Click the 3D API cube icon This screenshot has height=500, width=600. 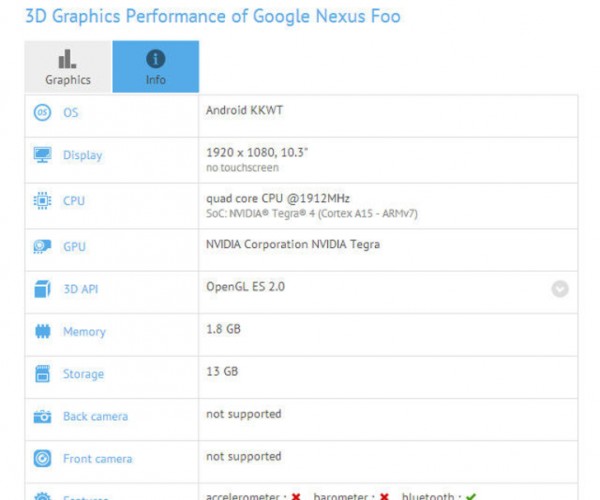[42, 289]
